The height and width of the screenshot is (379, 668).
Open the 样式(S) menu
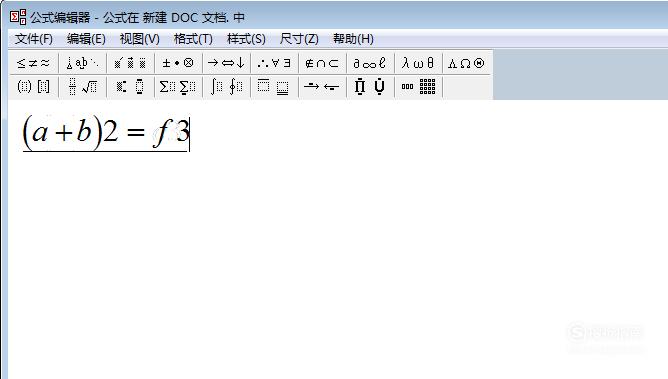click(246, 39)
